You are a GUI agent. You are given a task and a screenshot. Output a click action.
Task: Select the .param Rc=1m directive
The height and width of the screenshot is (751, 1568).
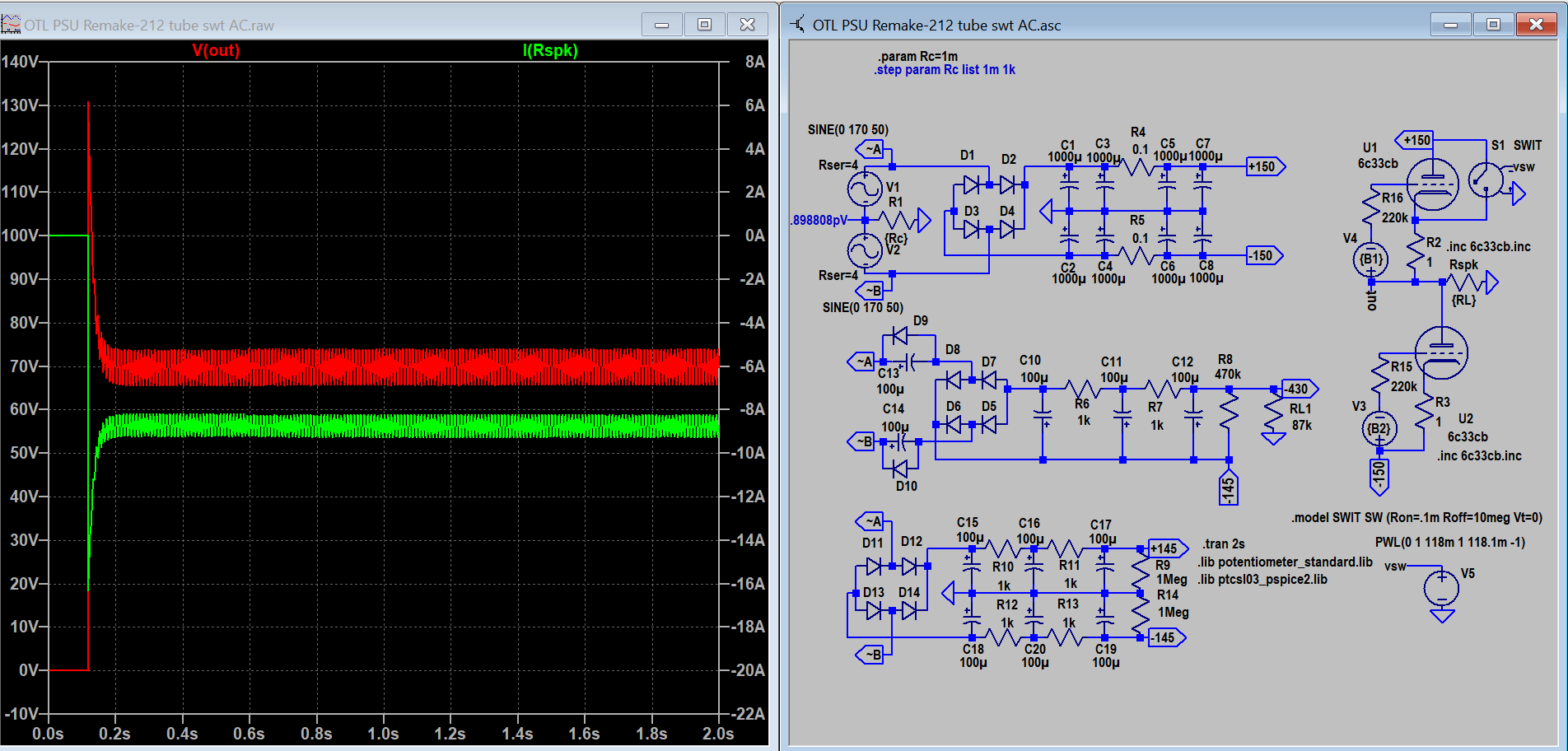[917, 57]
